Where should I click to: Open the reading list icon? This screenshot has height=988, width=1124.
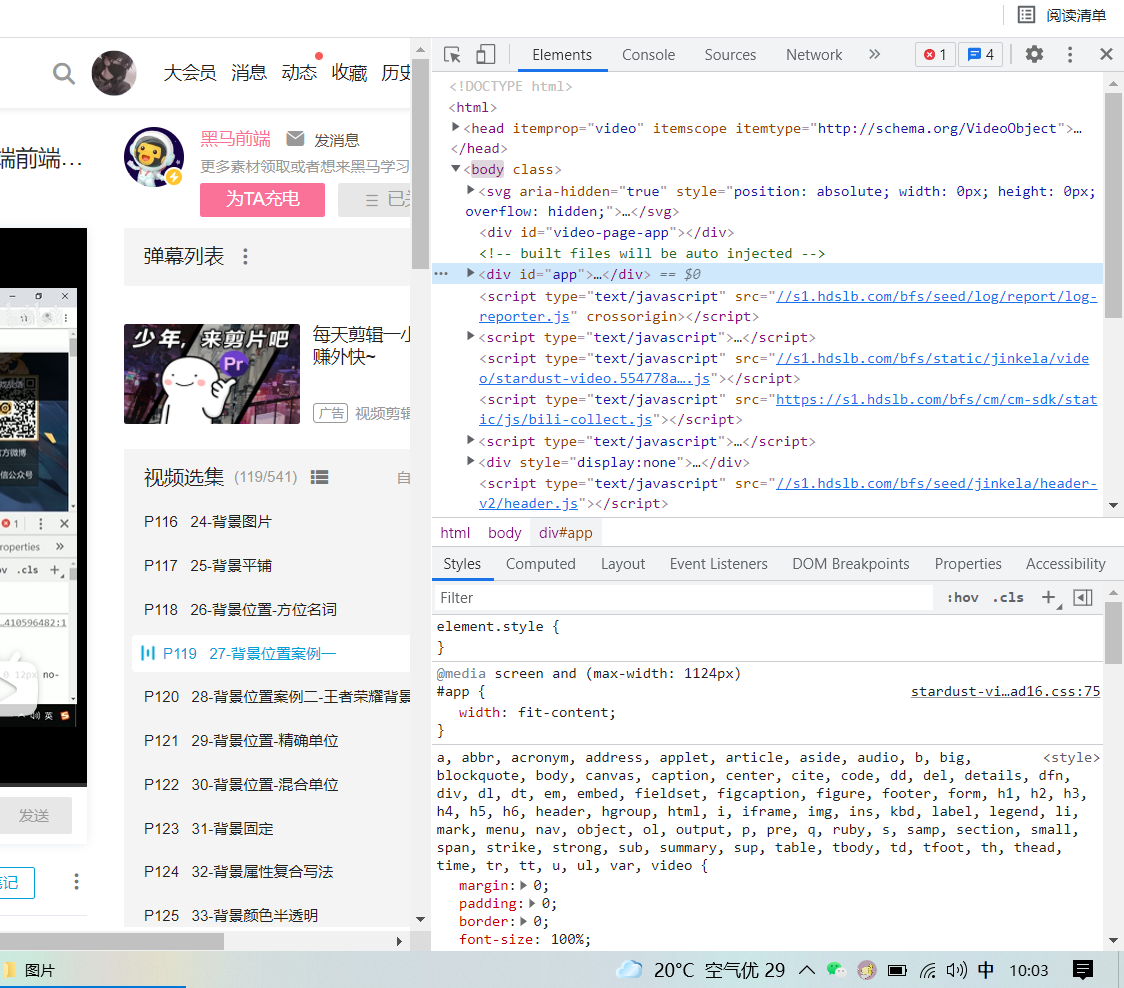click(x=1027, y=15)
